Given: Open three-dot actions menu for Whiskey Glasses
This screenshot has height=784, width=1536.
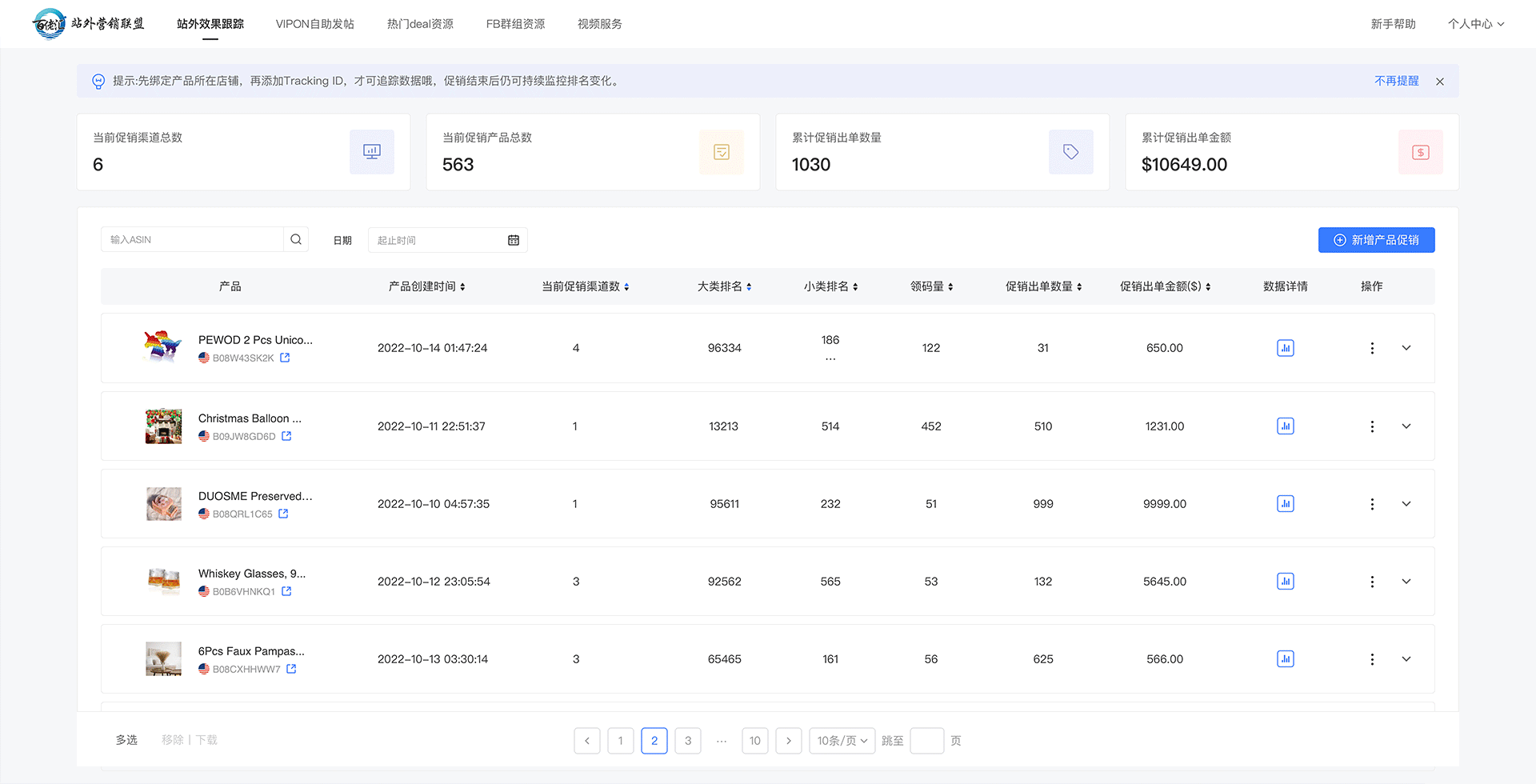Looking at the screenshot, I should point(1371,582).
